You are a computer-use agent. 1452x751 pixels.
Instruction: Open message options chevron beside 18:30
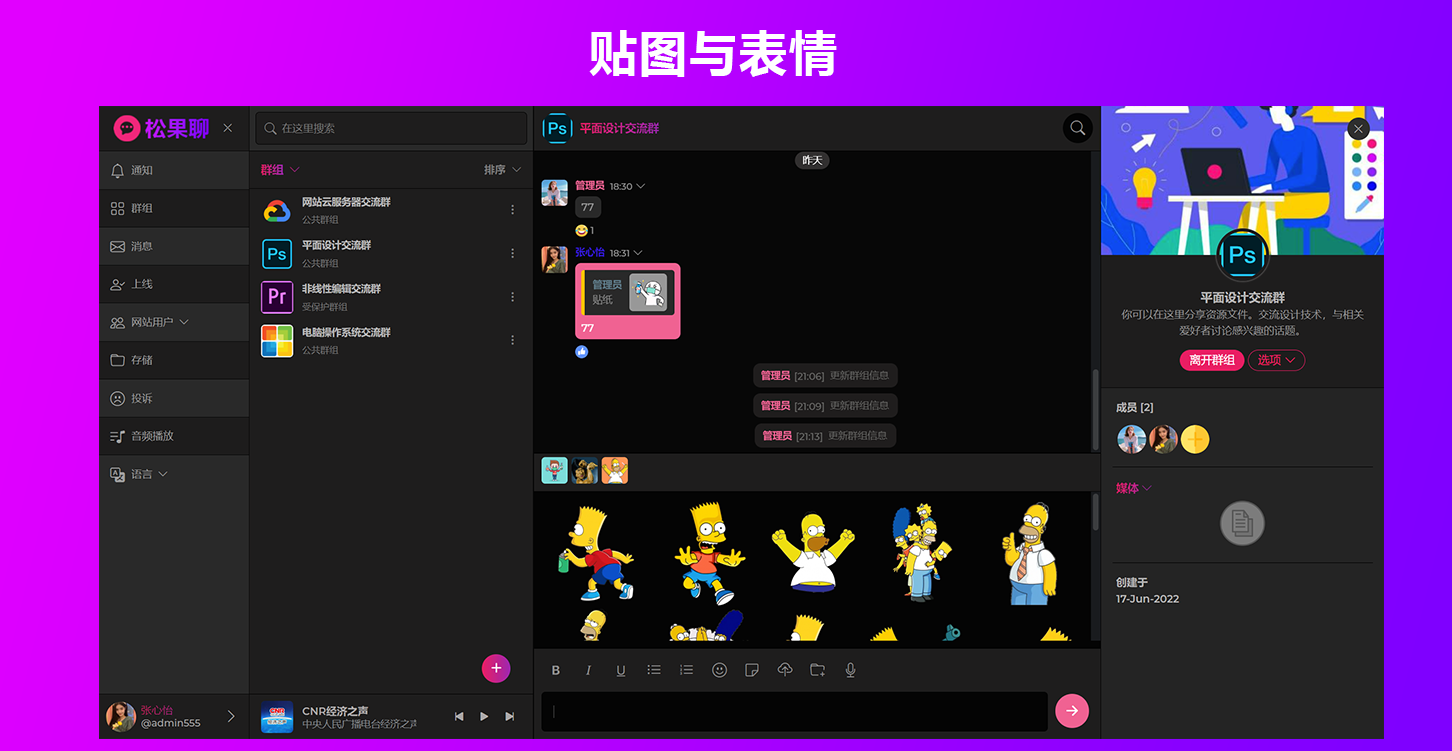pyautogui.click(x=640, y=186)
